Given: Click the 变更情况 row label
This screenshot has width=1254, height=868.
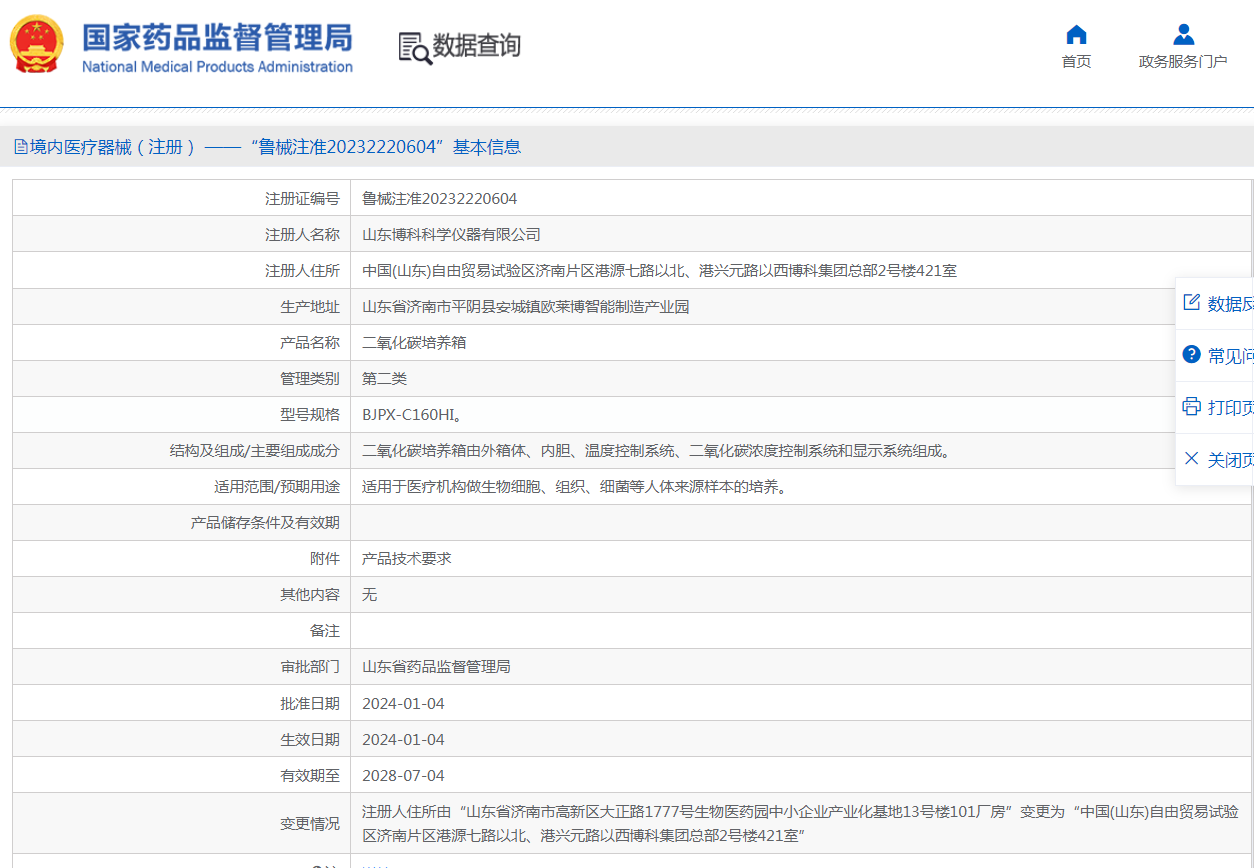Looking at the screenshot, I should pyautogui.click(x=310, y=824).
